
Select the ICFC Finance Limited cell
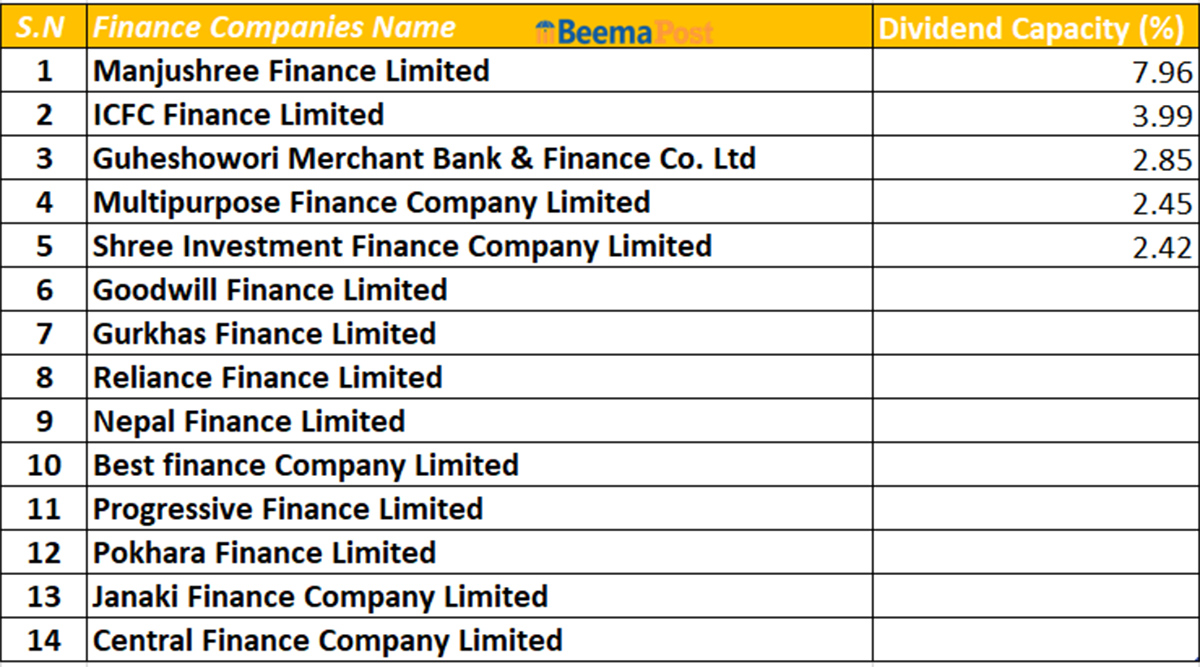point(238,115)
